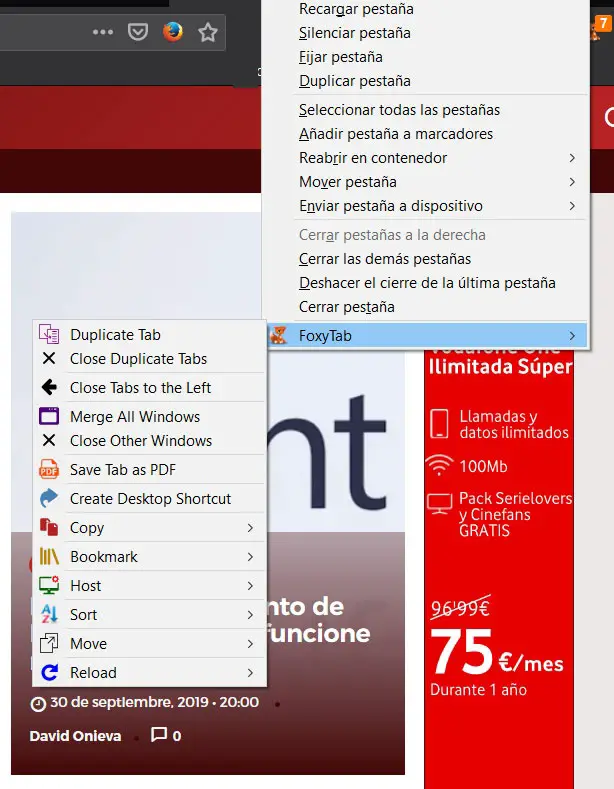
Task: Click the FoxyTab toolbar icon with badge 7
Action: coord(600,28)
